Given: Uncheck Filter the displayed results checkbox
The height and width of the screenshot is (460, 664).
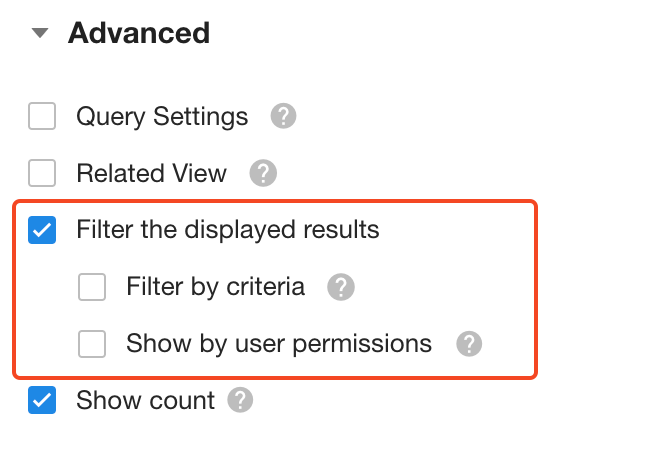Looking at the screenshot, I should [x=42, y=231].
